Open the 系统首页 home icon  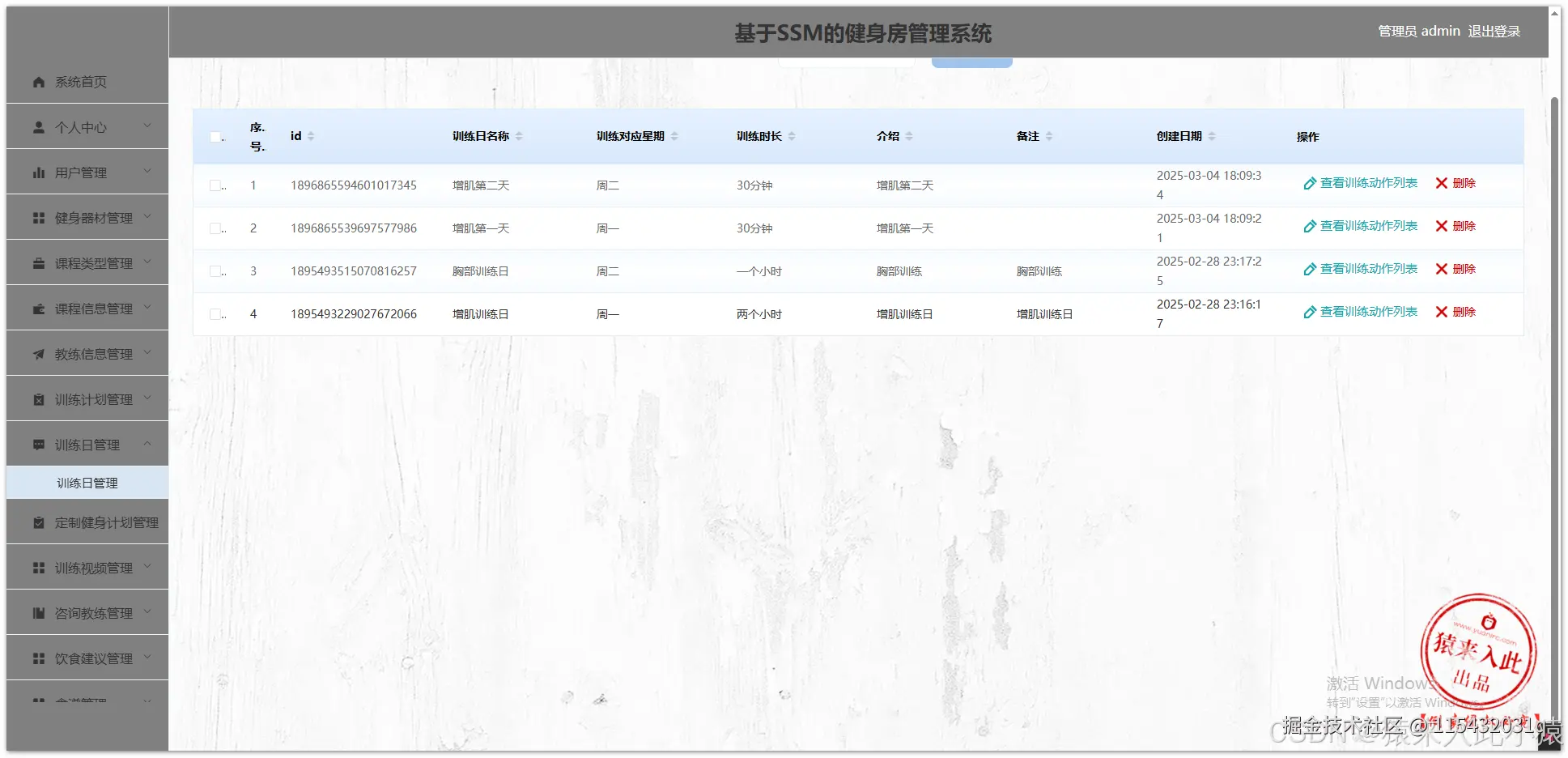coord(37,81)
